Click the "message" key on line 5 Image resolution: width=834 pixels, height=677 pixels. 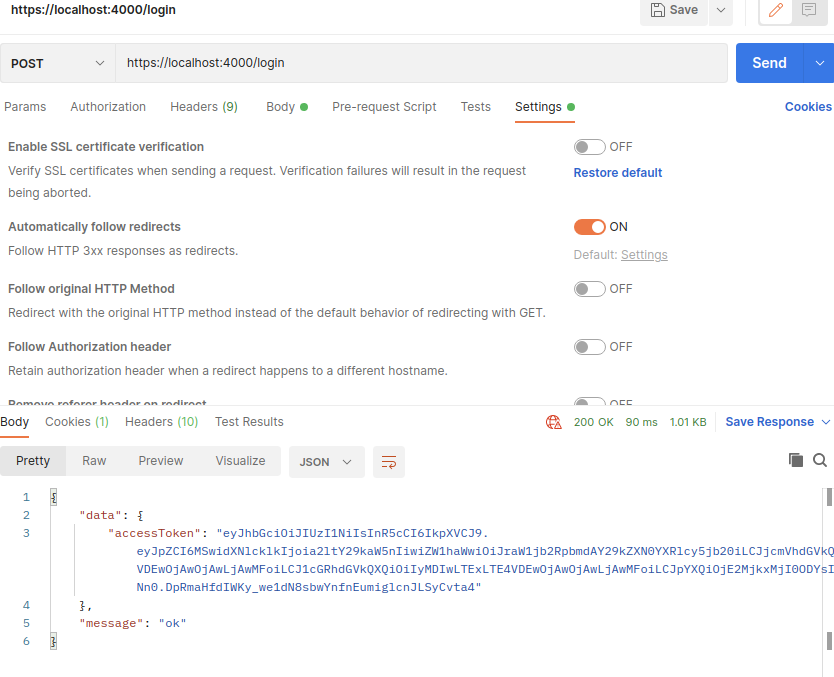[x=111, y=623]
